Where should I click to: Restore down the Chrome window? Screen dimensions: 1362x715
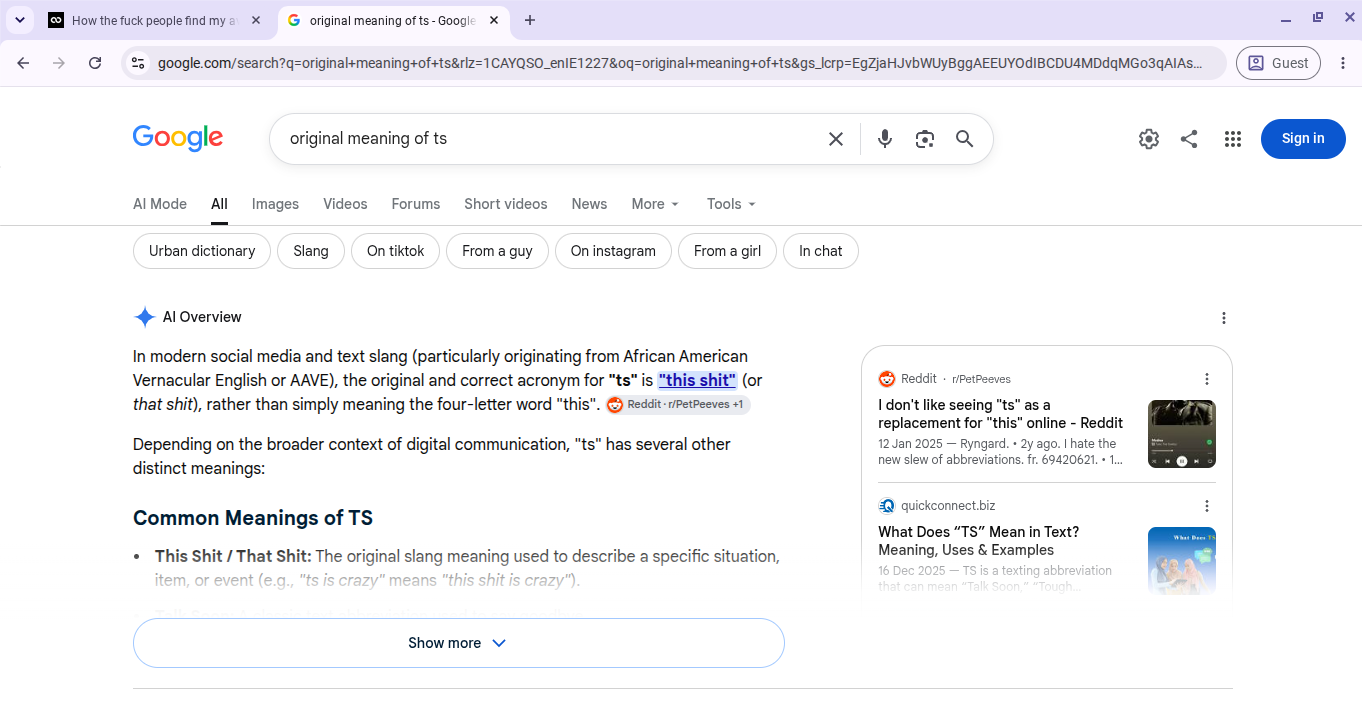[1318, 19]
